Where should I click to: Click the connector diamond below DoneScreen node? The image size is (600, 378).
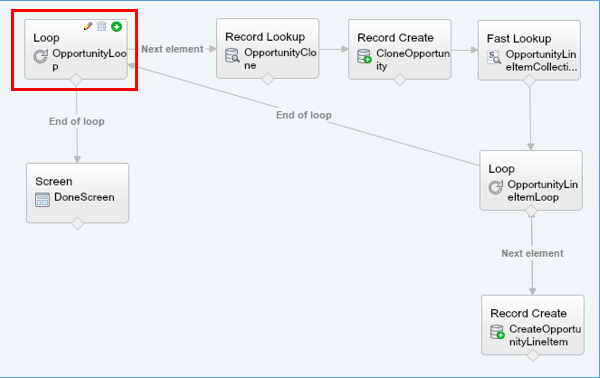78,223
